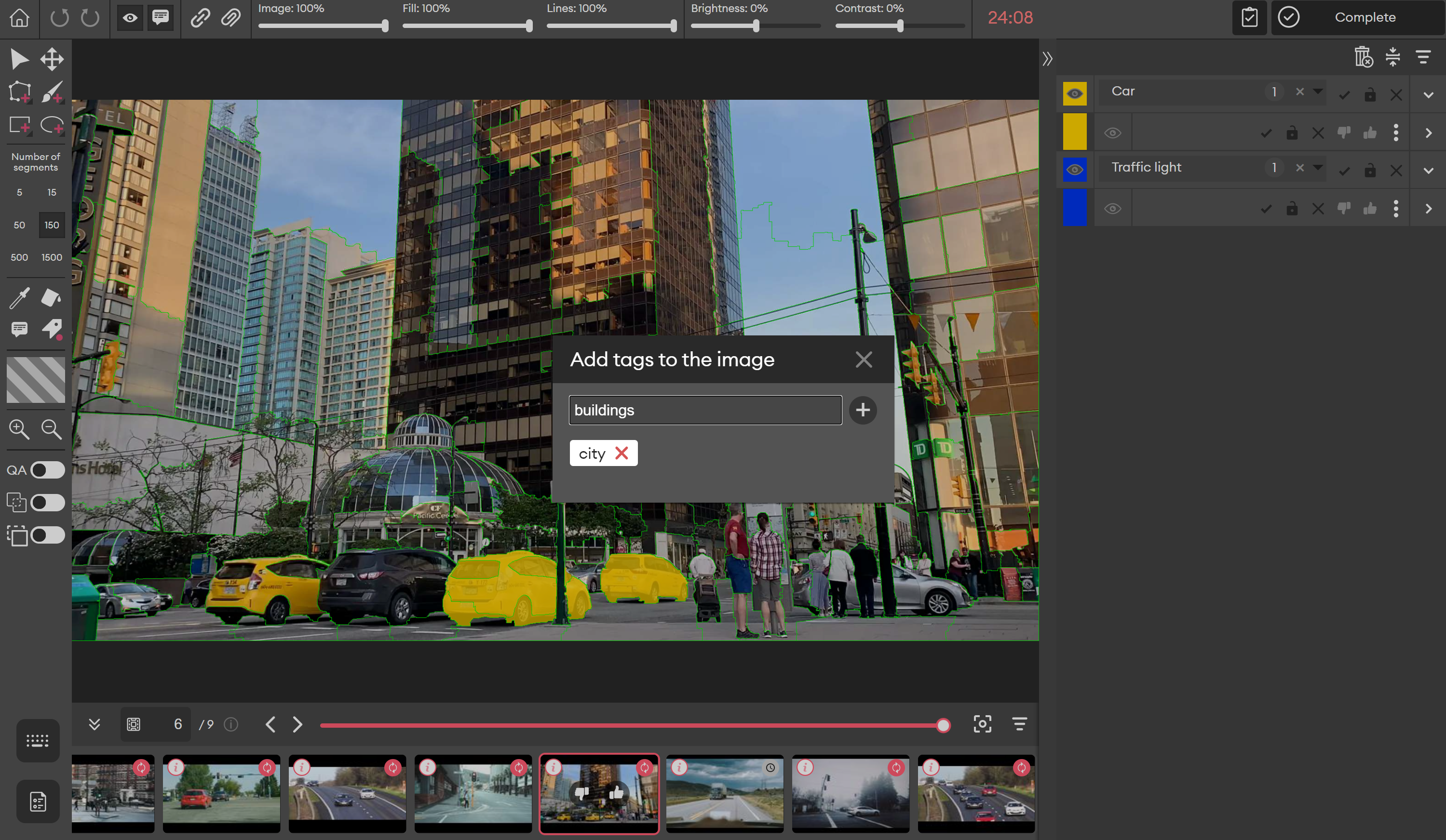Open the instructions document button at bottom left

click(x=38, y=801)
